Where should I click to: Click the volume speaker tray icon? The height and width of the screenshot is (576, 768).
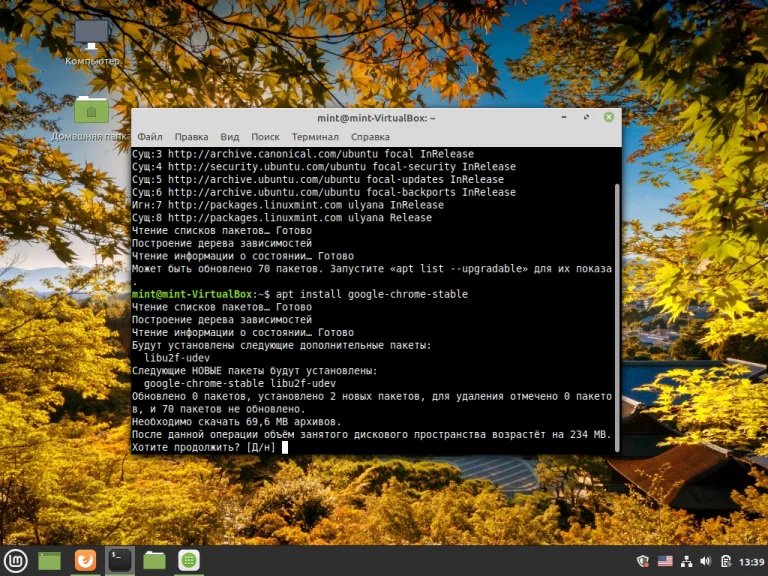(x=705, y=561)
